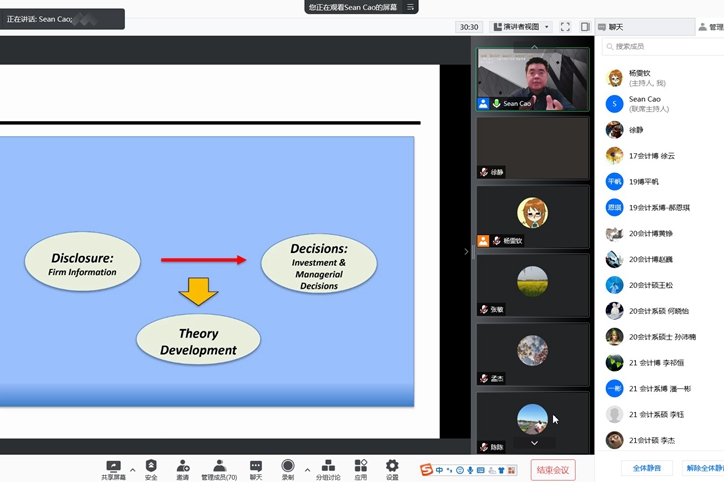Open the Apps (应用) icon
Screen dimensions: 724x482
pyautogui.click(x=361, y=467)
